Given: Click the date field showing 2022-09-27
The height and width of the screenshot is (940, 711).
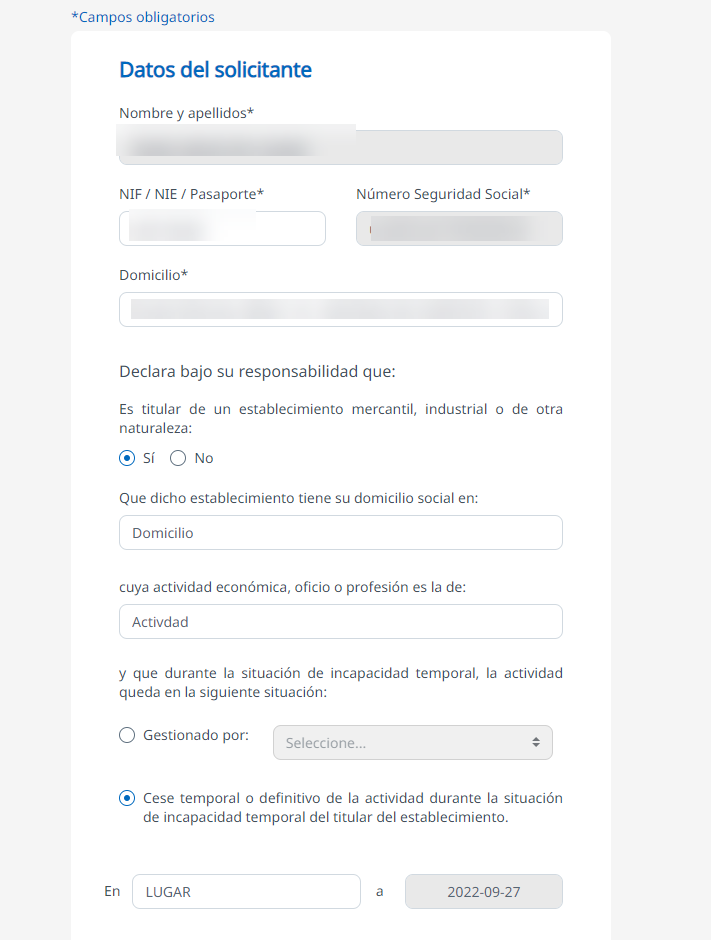Looking at the screenshot, I should coord(483,892).
